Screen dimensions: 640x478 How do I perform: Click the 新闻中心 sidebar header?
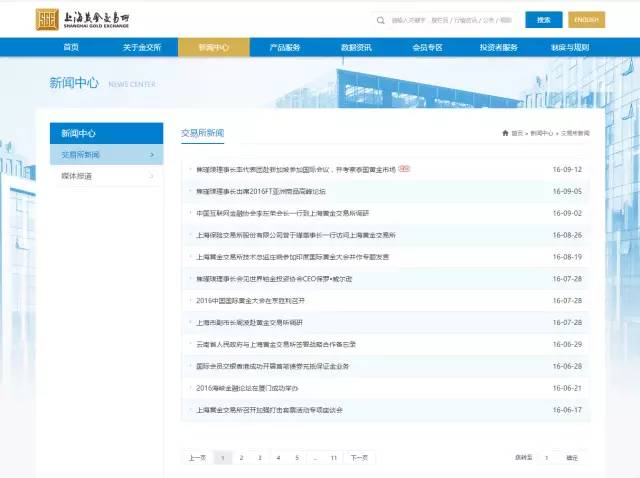(x=107, y=133)
